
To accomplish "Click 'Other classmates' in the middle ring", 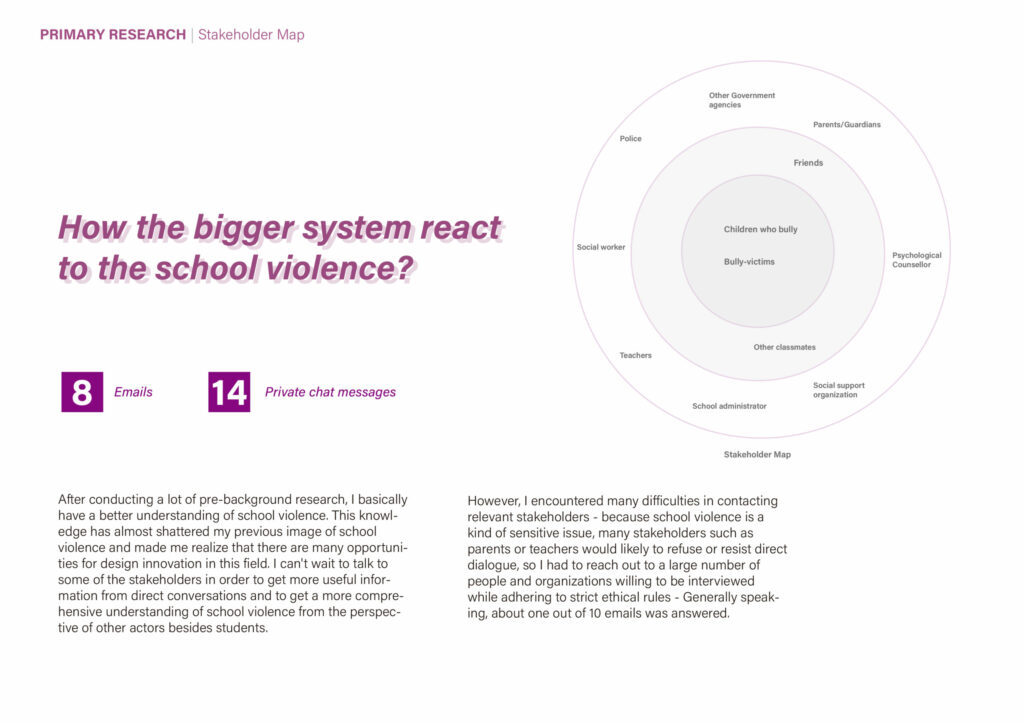I will tap(784, 348).
